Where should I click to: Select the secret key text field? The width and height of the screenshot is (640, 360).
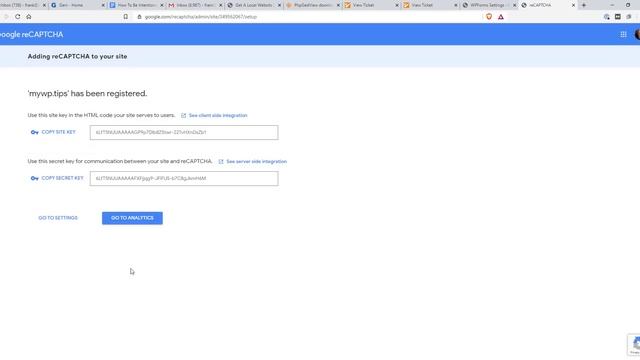coord(184,178)
